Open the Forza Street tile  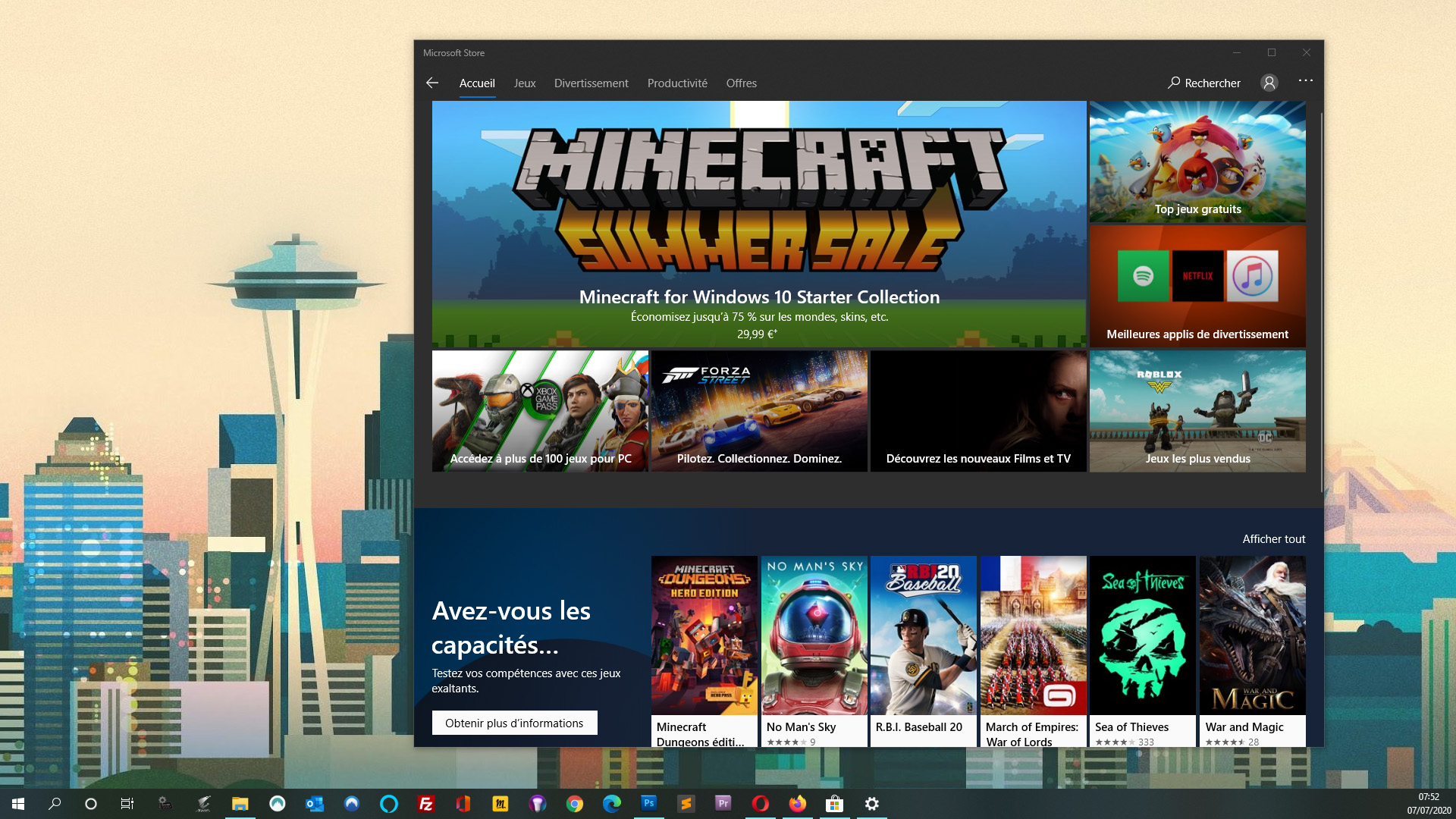click(759, 411)
